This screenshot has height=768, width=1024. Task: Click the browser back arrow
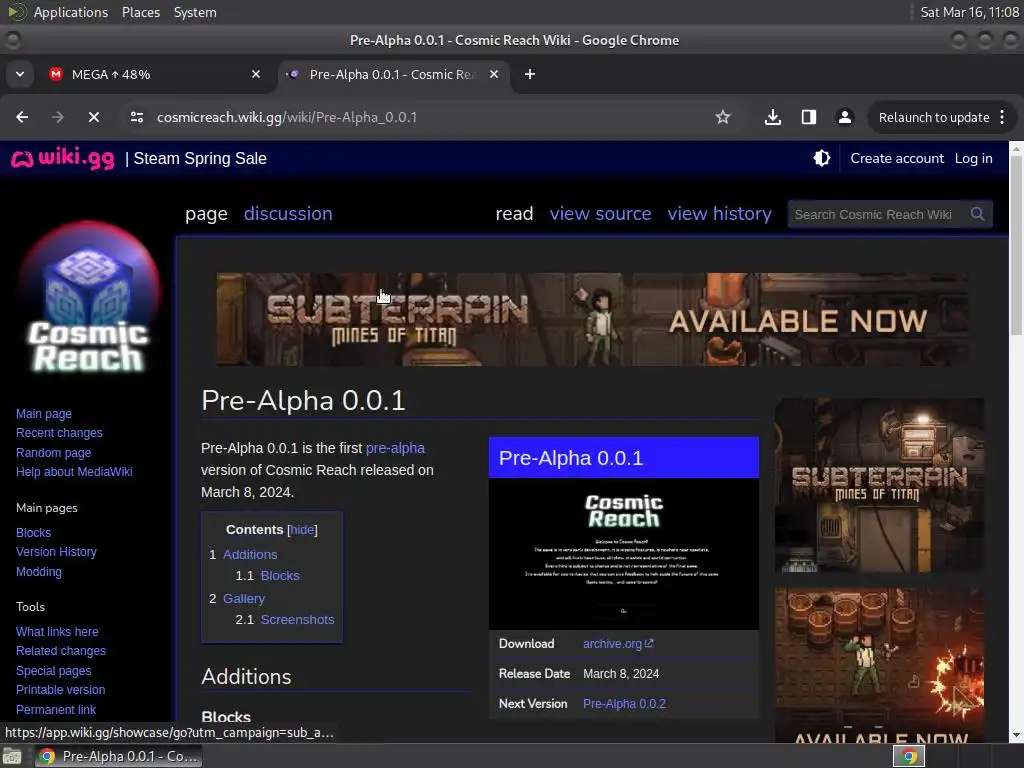click(22, 117)
